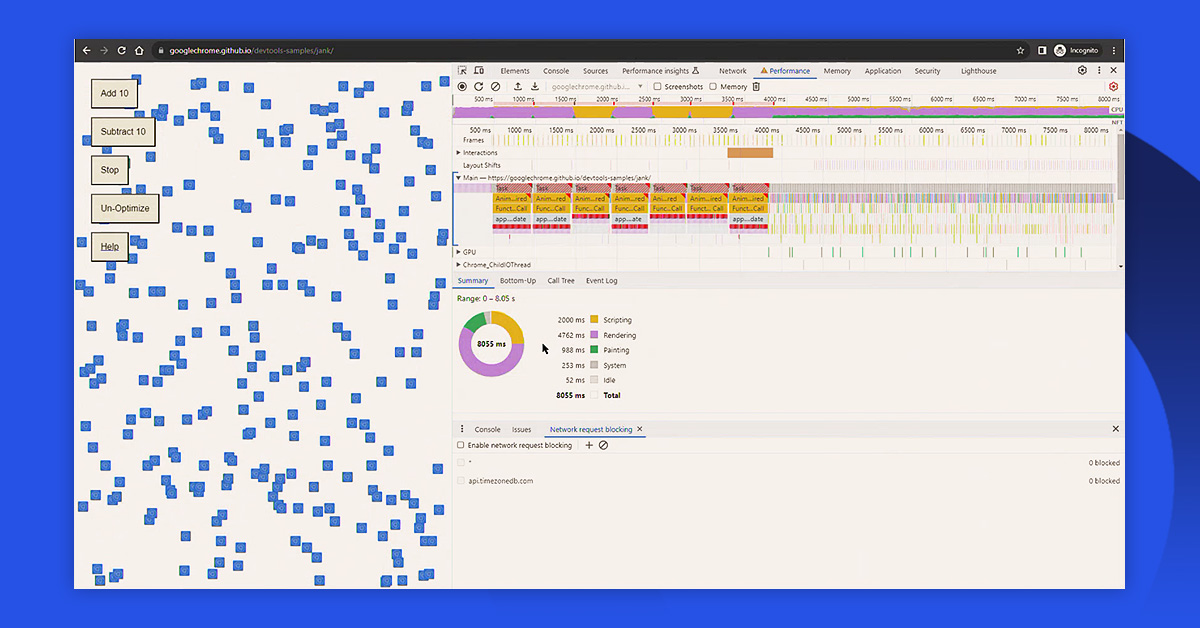Collapse the Main thread track
Viewport: 1200px width, 628px height.
(459, 178)
